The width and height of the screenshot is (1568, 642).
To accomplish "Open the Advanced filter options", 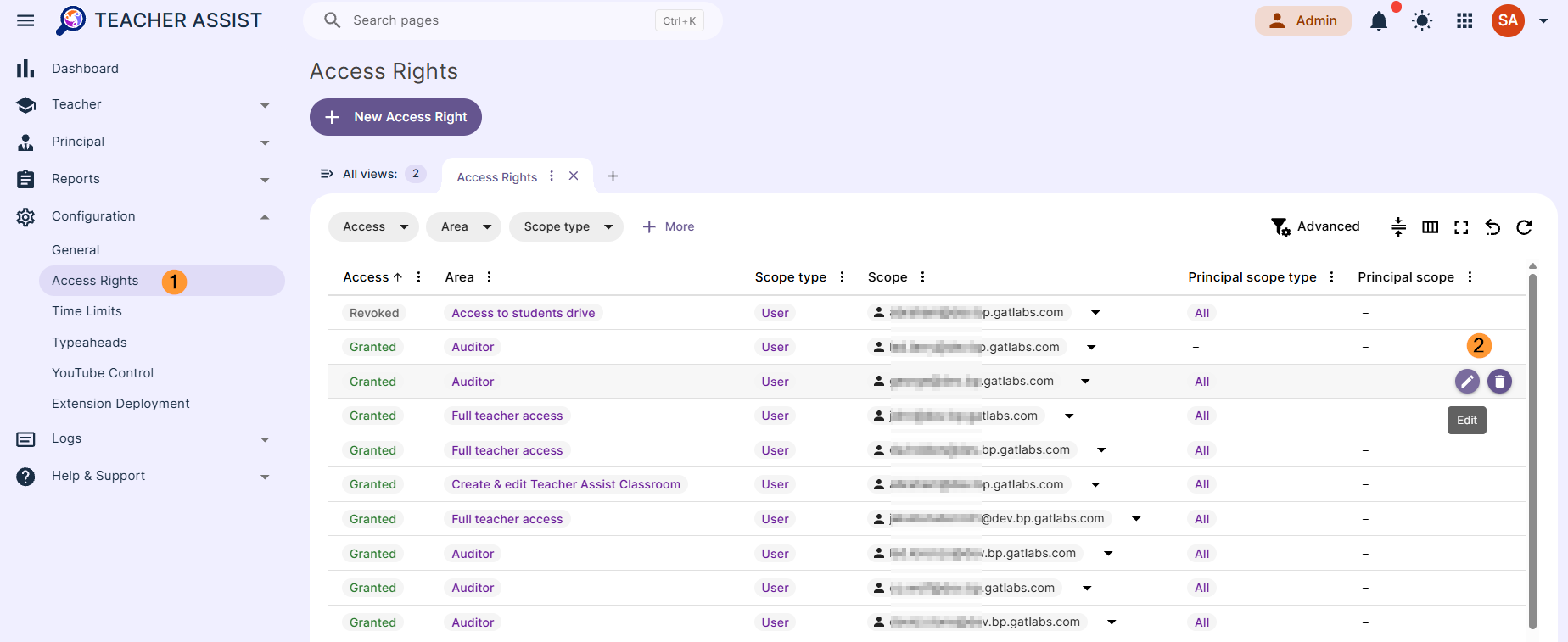I will tap(1315, 226).
